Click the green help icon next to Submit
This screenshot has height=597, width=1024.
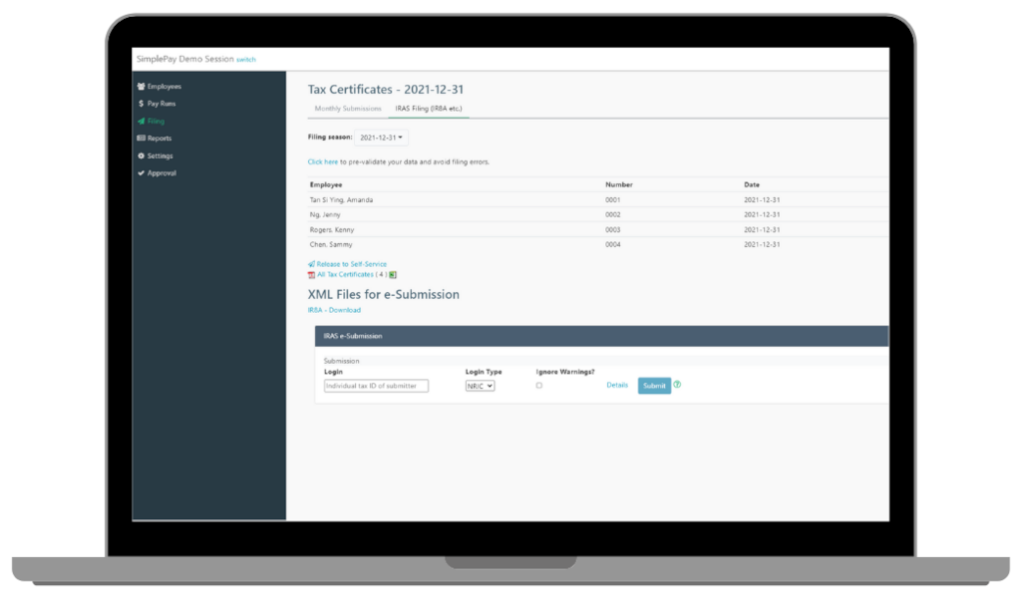(x=677, y=384)
